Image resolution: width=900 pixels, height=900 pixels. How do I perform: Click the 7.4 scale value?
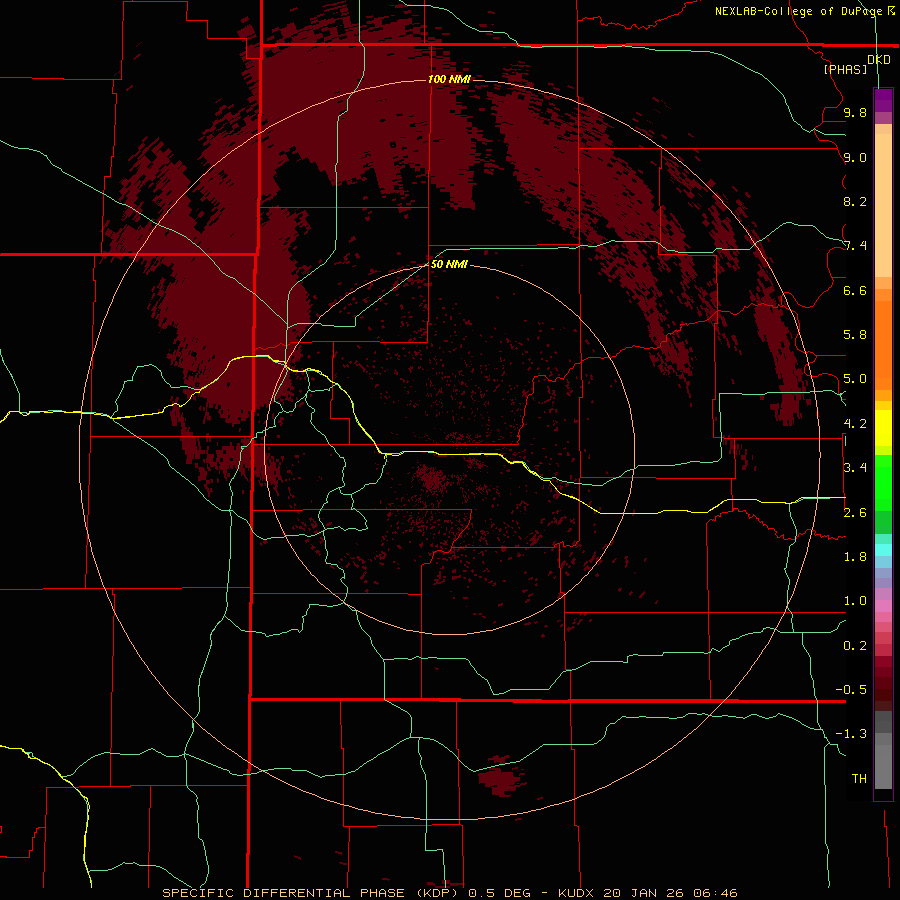[855, 246]
